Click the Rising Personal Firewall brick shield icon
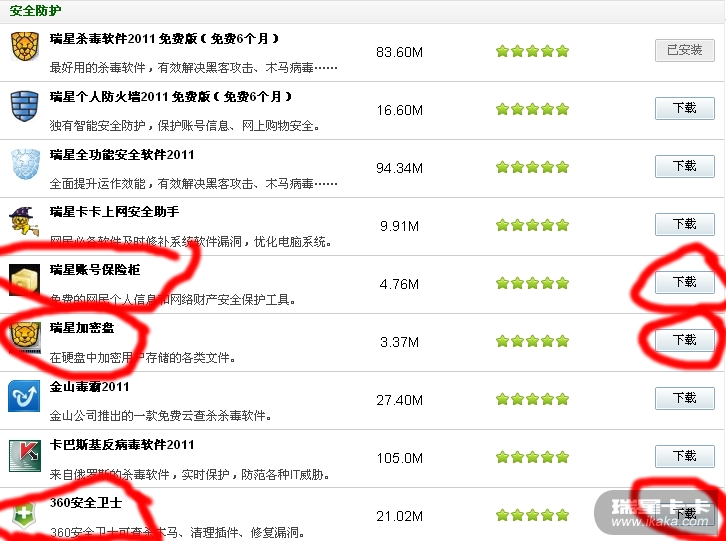This screenshot has height=541, width=726. pyautogui.click(x=25, y=106)
